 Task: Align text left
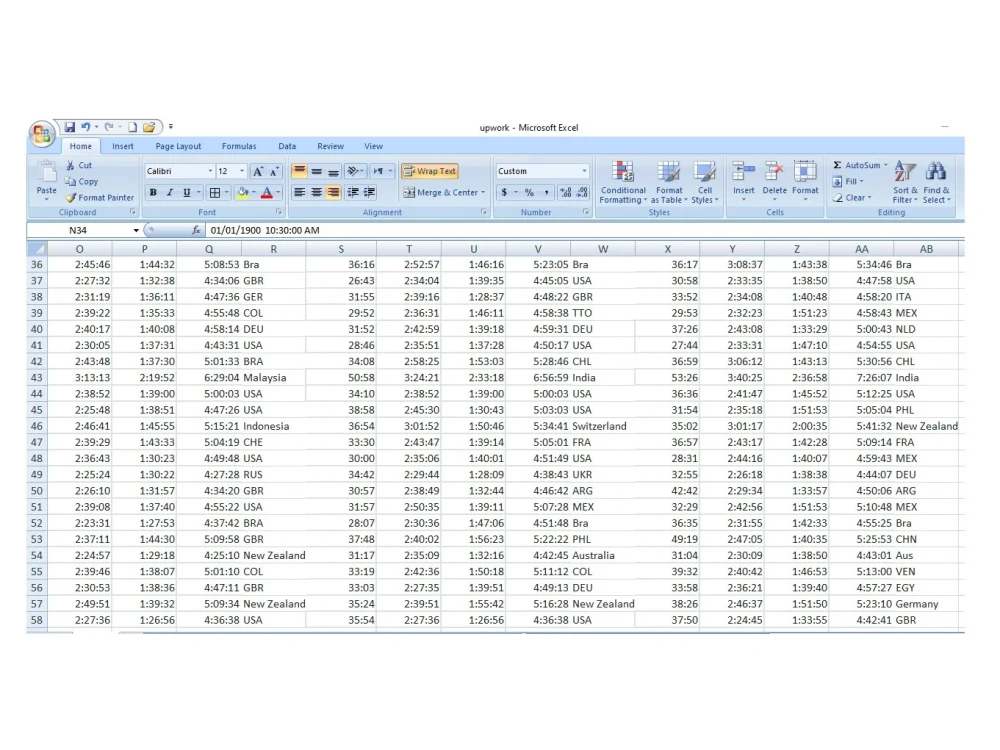point(299,193)
